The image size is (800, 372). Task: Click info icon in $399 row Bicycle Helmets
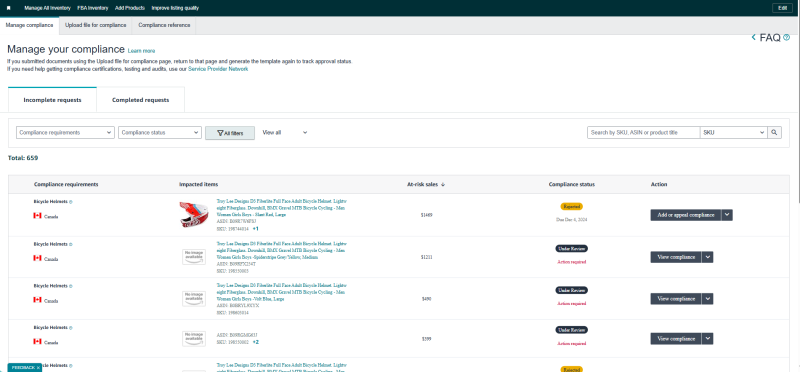pos(70,328)
